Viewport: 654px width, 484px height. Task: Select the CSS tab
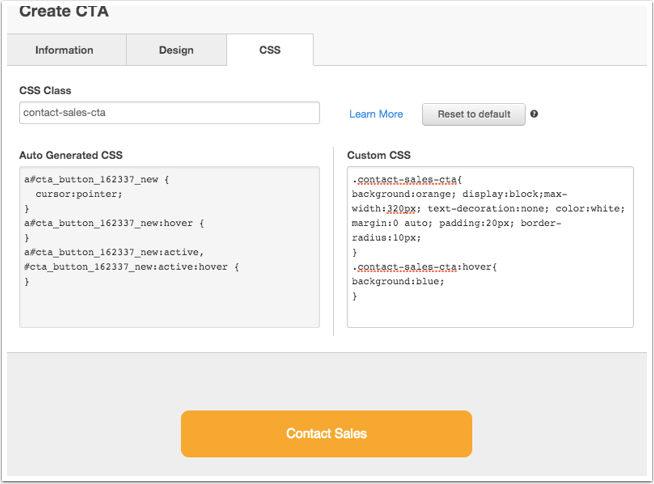(x=270, y=50)
